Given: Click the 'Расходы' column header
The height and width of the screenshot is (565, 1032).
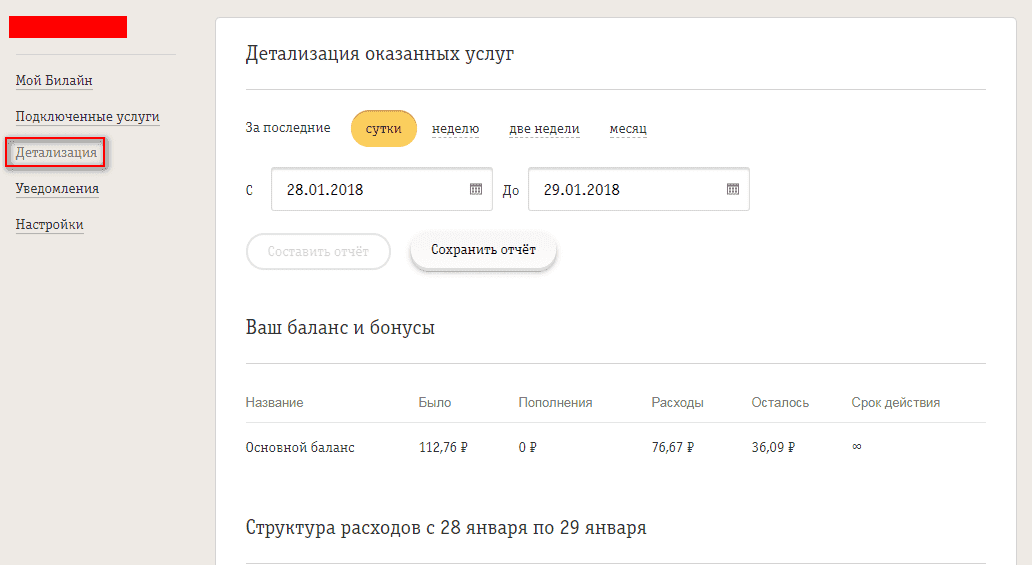Looking at the screenshot, I should click(x=677, y=403).
